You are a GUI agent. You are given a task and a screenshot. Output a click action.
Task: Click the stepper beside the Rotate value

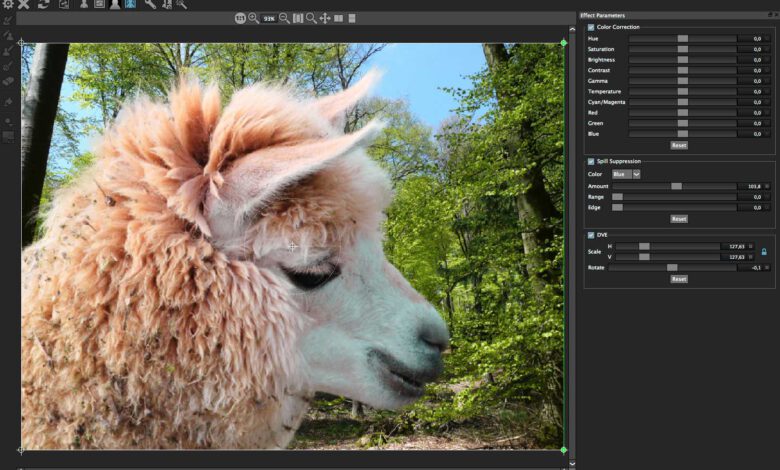pyautogui.click(x=769, y=268)
